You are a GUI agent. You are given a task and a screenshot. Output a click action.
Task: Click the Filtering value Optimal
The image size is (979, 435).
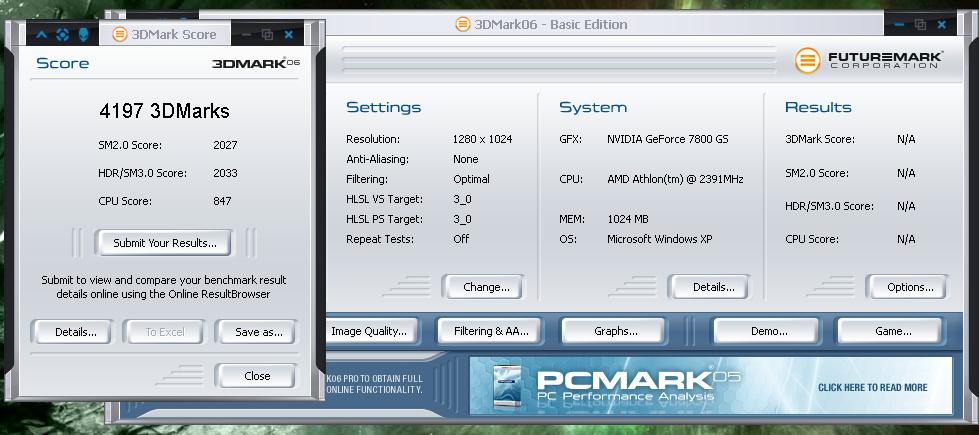coord(471,179)
